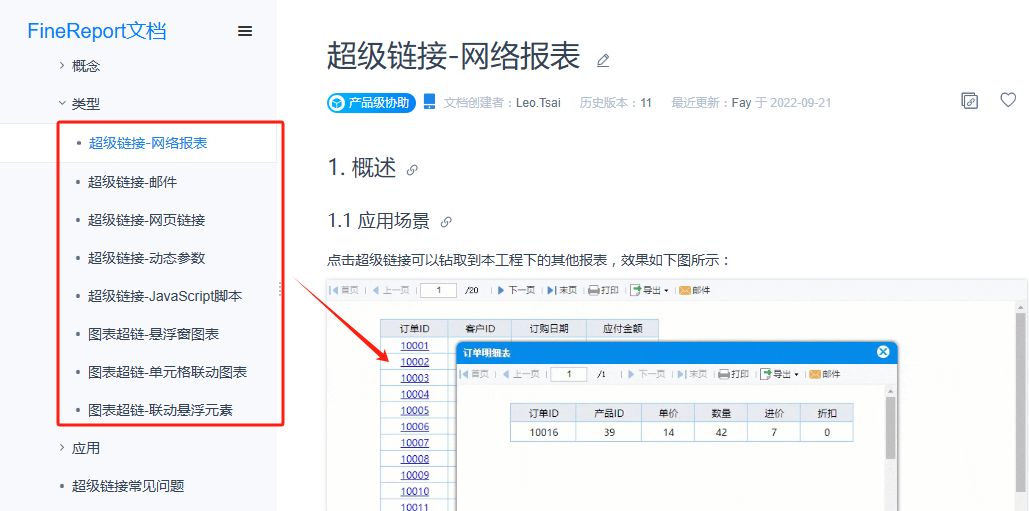This screenshot has height=511, width=1029.
Task: Click order ID link 10009
Action: [414, 476]
